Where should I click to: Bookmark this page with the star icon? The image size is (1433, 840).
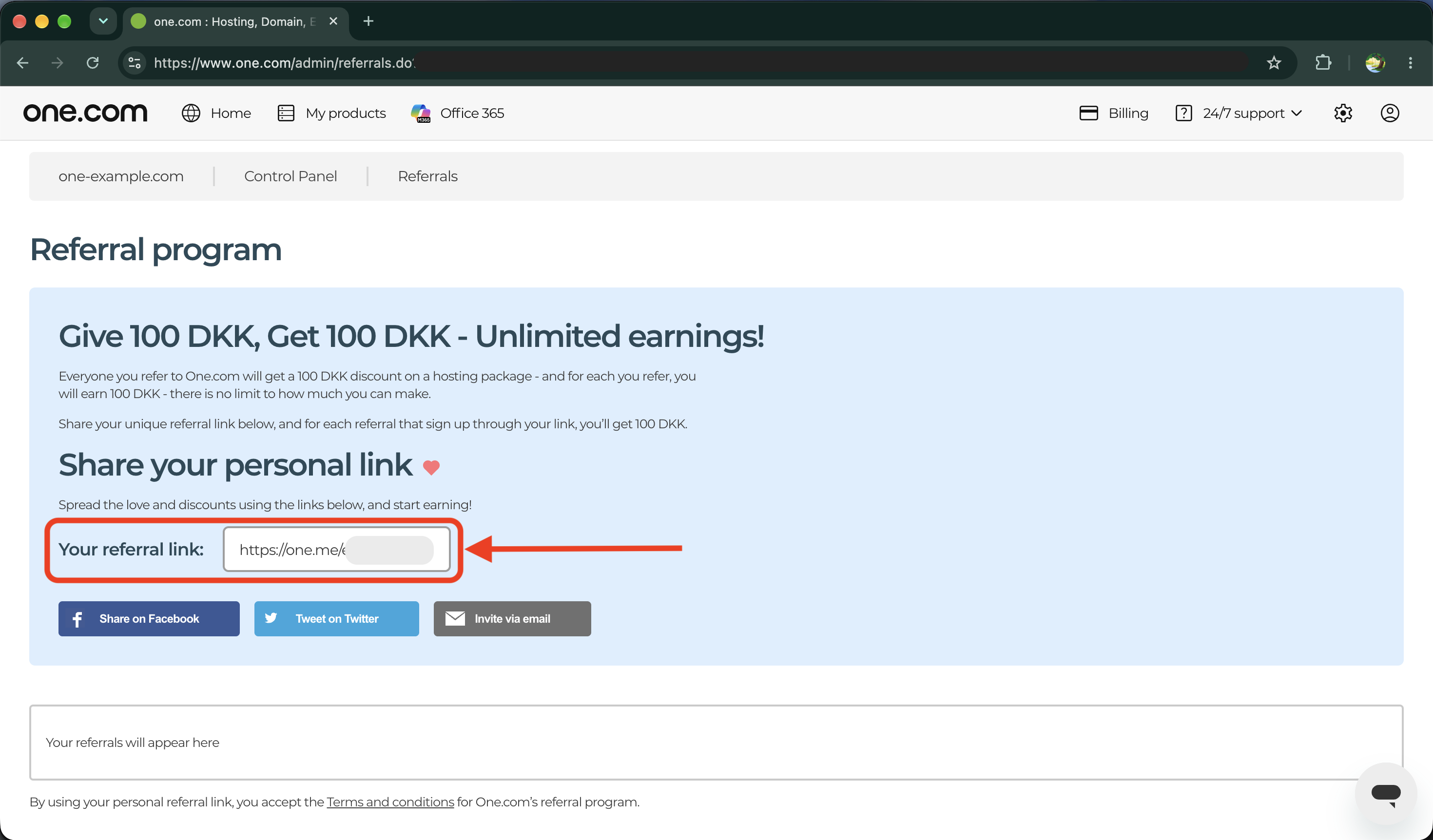1274,62
